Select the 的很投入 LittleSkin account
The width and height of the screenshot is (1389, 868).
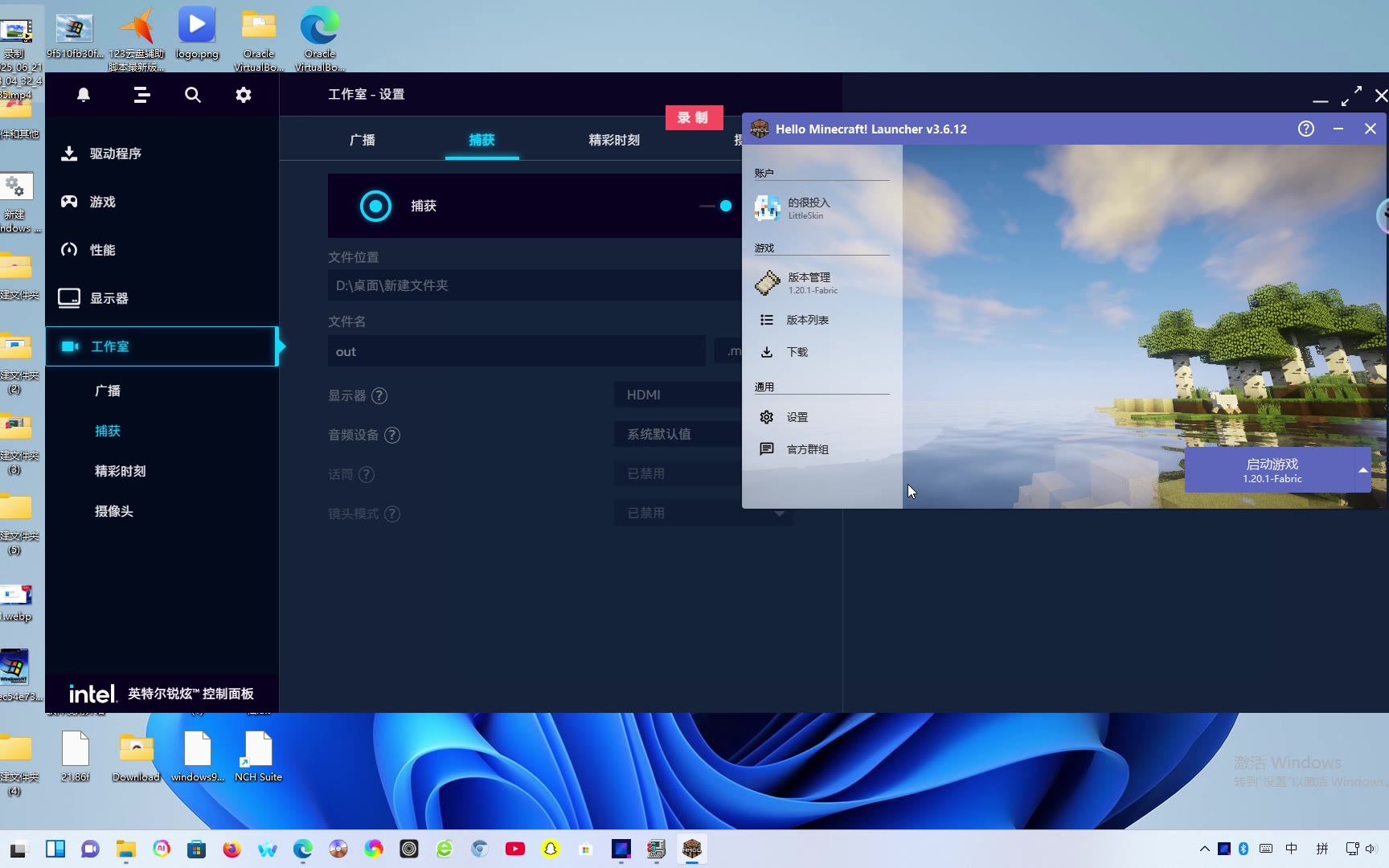[x=822, y=208]
